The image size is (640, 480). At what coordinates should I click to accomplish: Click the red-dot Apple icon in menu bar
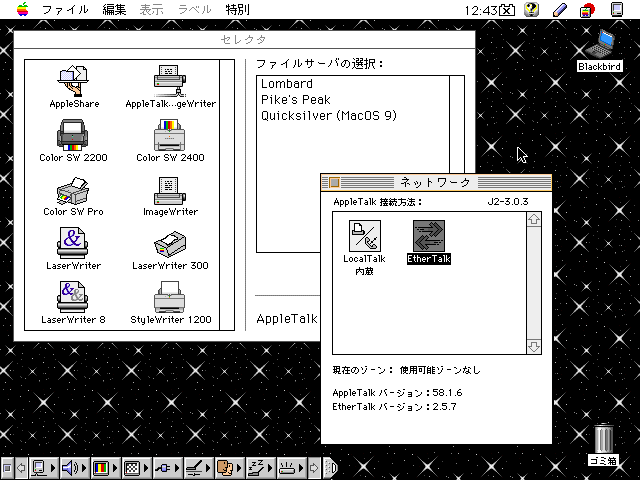pos(587,9)
